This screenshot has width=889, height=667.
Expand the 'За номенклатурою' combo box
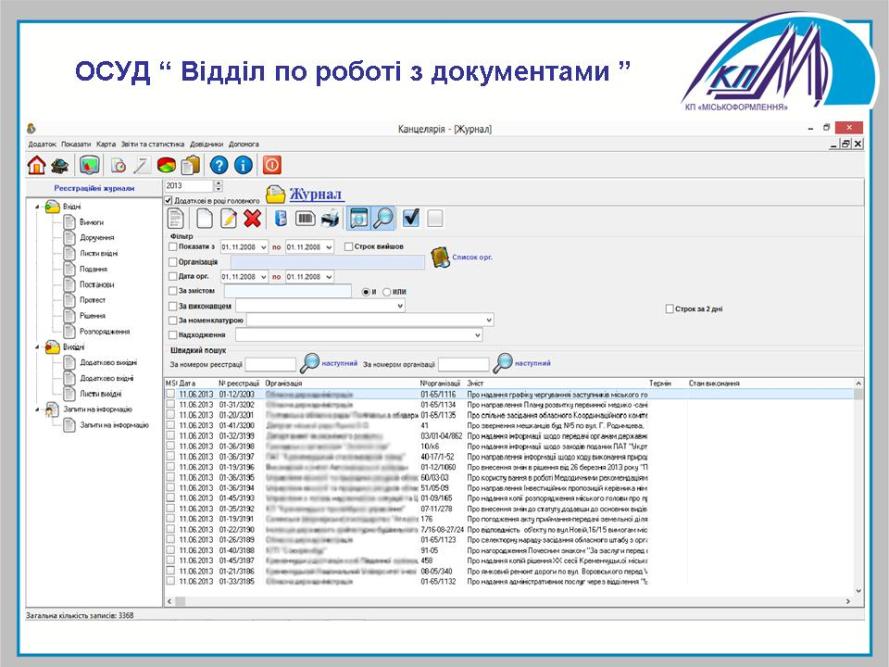(488, 320)
